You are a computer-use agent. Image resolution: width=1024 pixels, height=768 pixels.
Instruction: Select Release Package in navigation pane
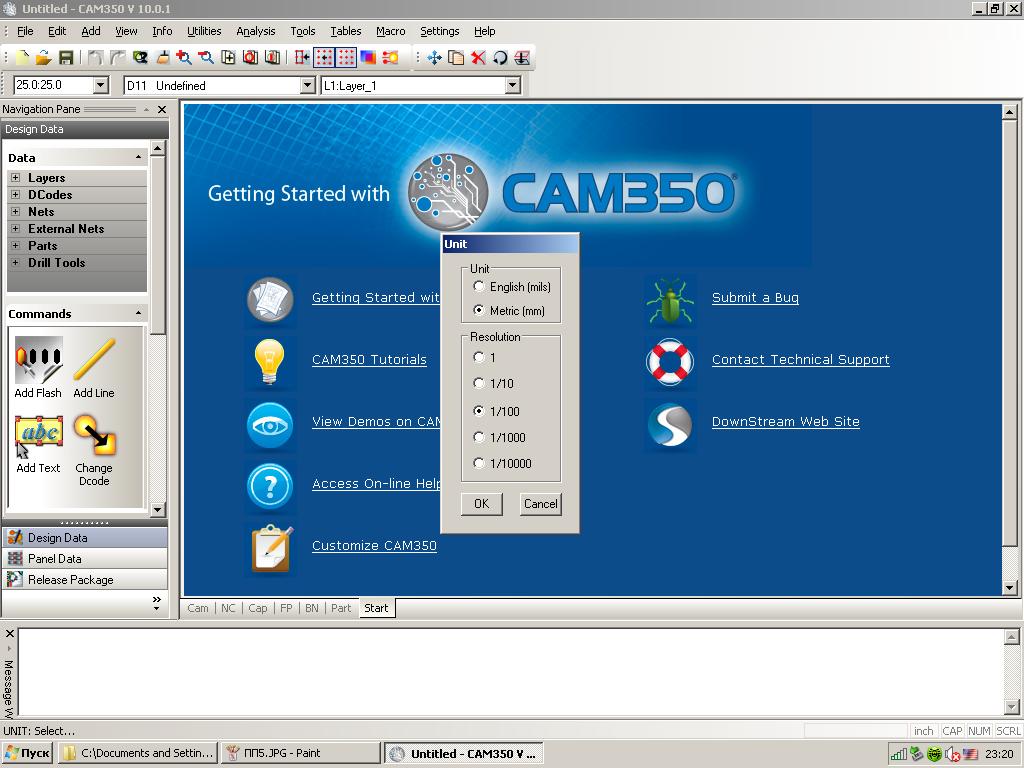pyautogui.click(x=84, y=579)
